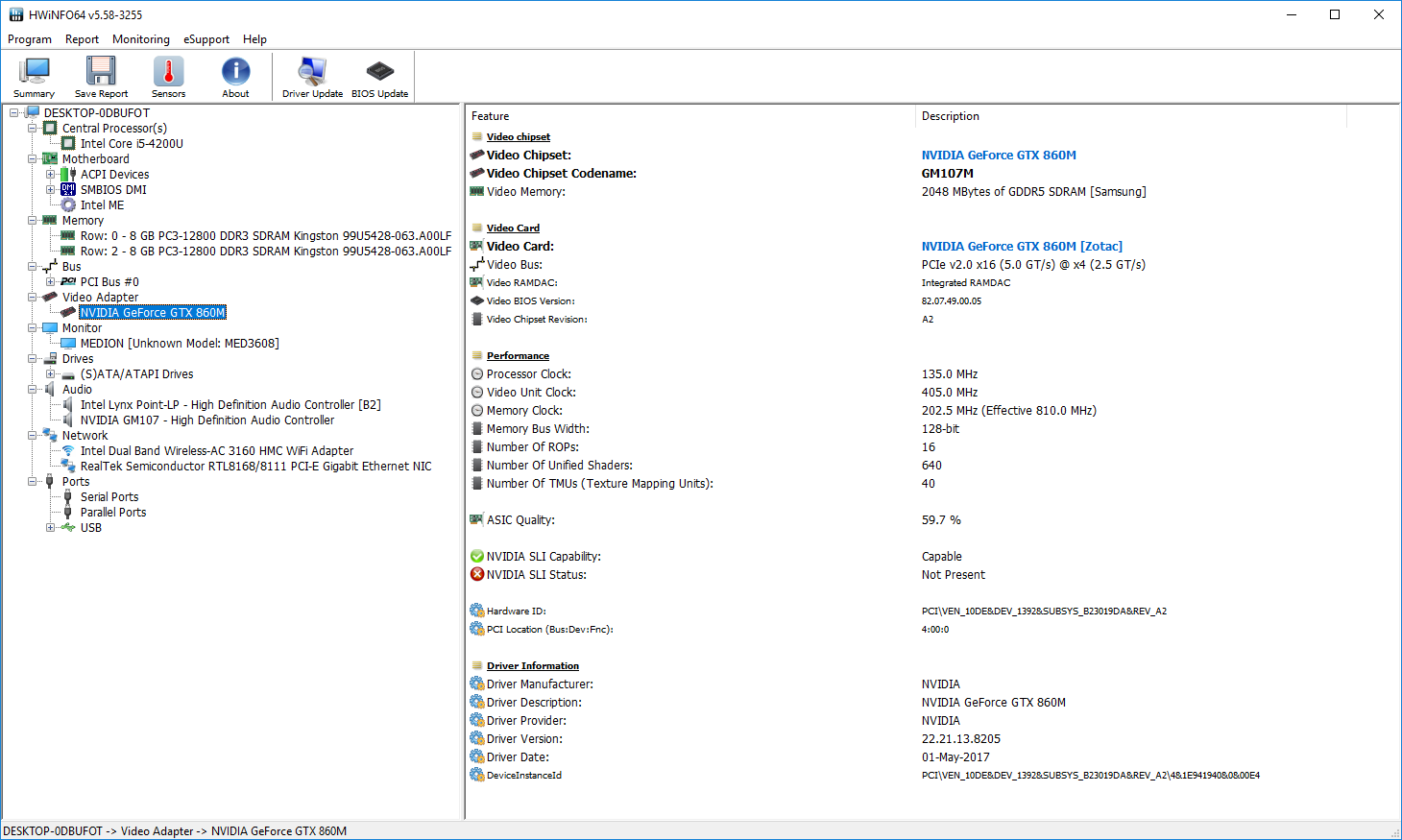Expand the ACPI Devices node

(x=50, y=174)
